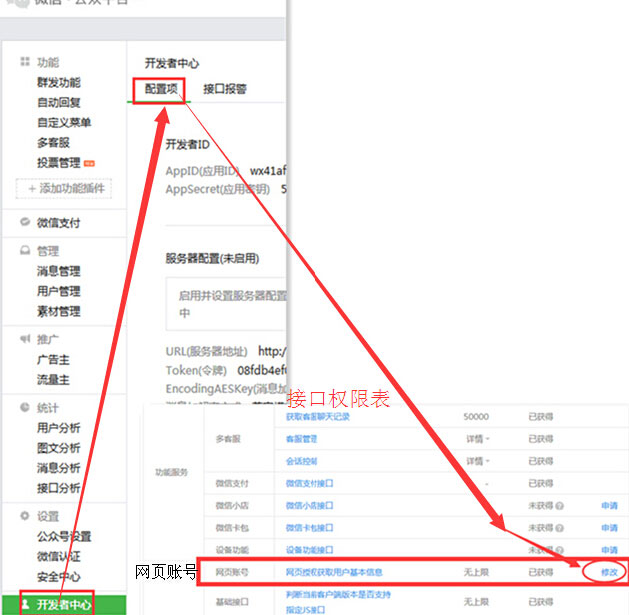Open 消息管理 in the sidebar
629x615 pixels.
click(59, 271)
